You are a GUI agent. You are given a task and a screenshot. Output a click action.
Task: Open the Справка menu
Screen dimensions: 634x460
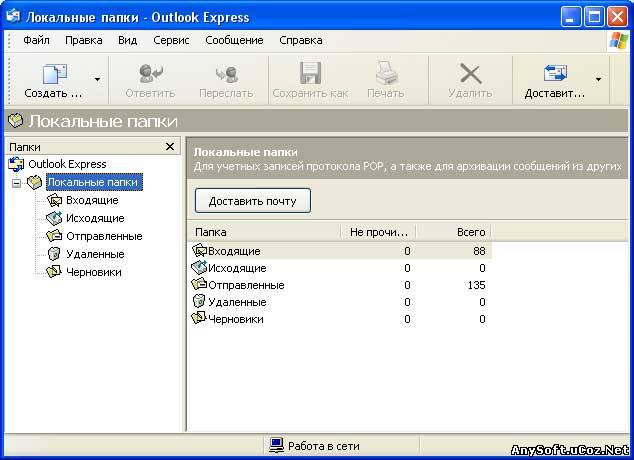coord(301,40)
